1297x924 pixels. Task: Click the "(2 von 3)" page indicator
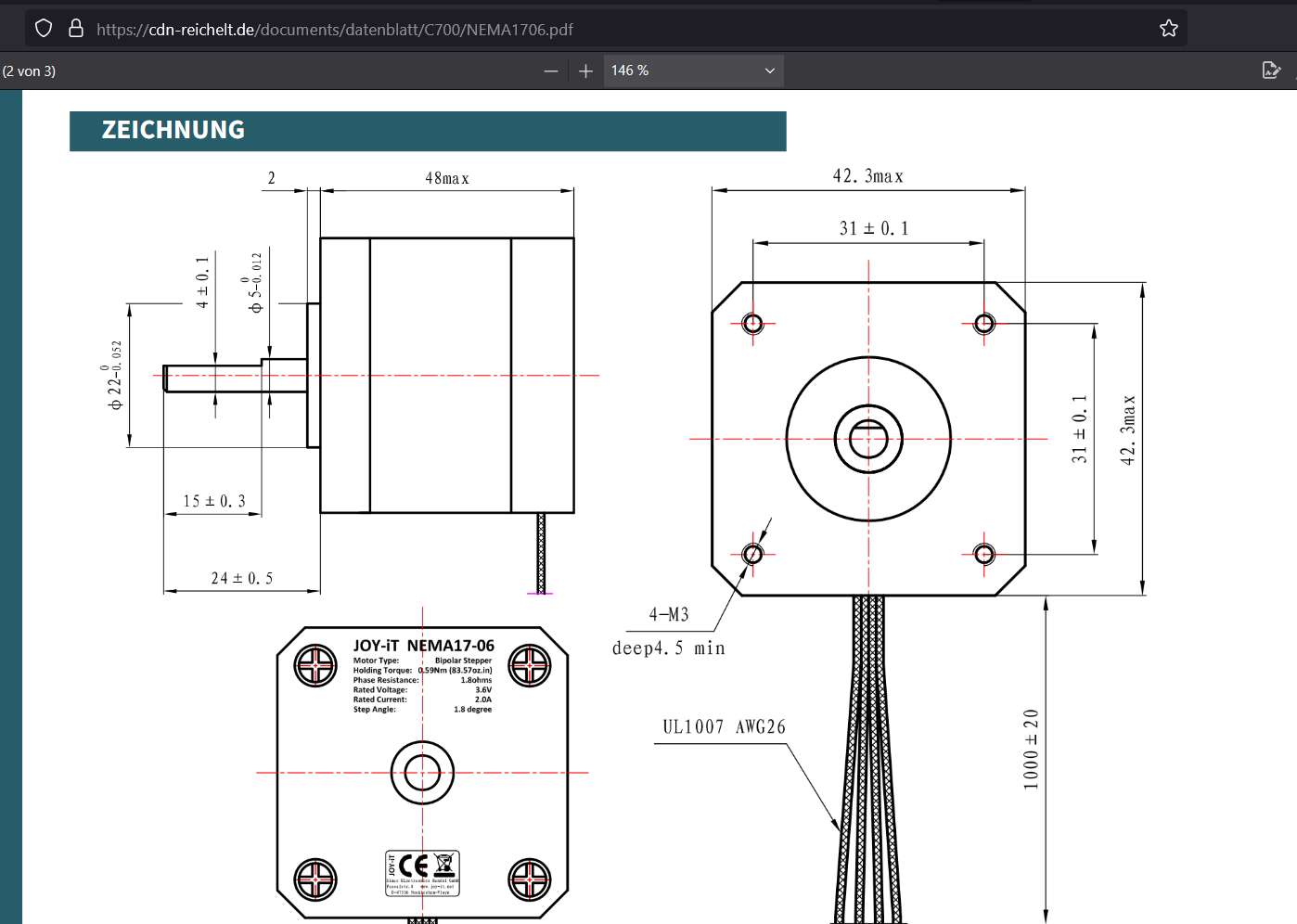point(29,71)
